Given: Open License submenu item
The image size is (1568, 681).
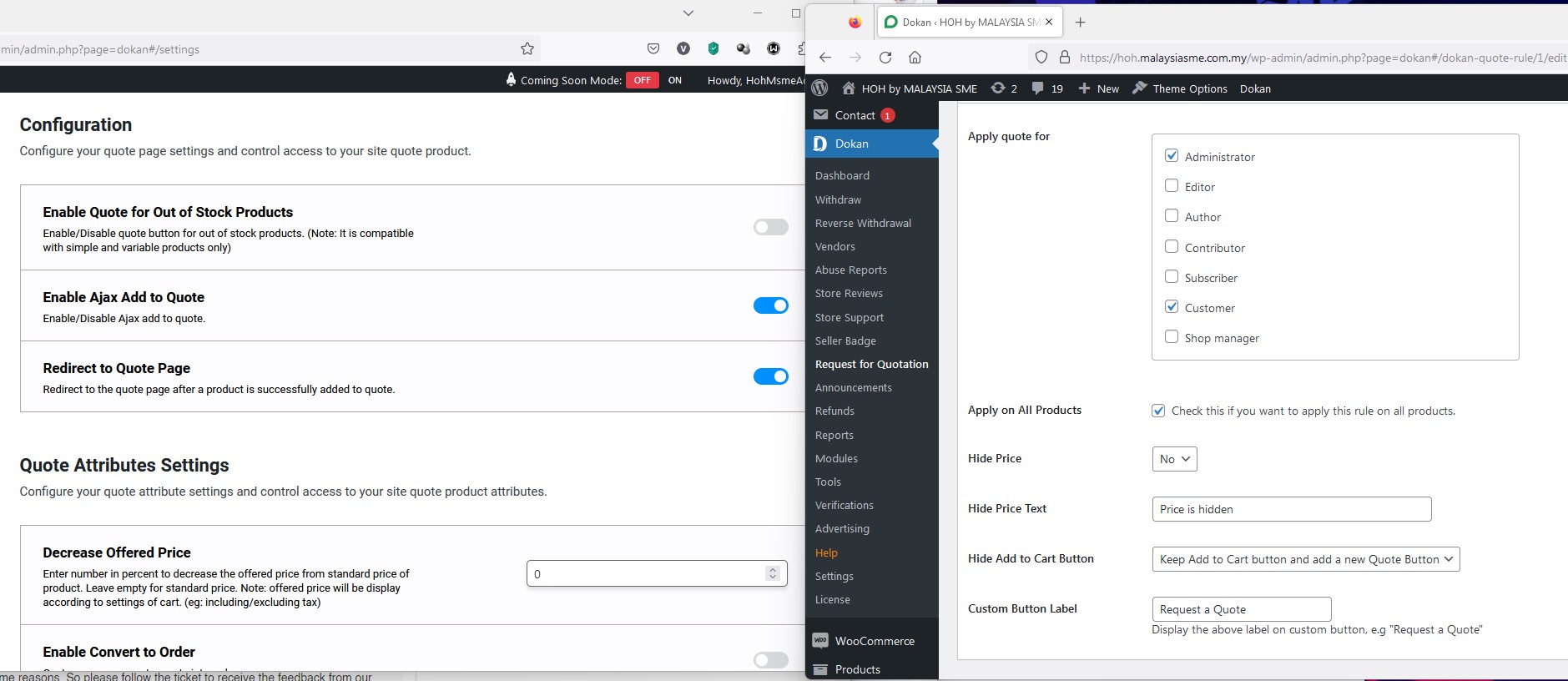Looking at the screenshot, I should pos(833,599).
